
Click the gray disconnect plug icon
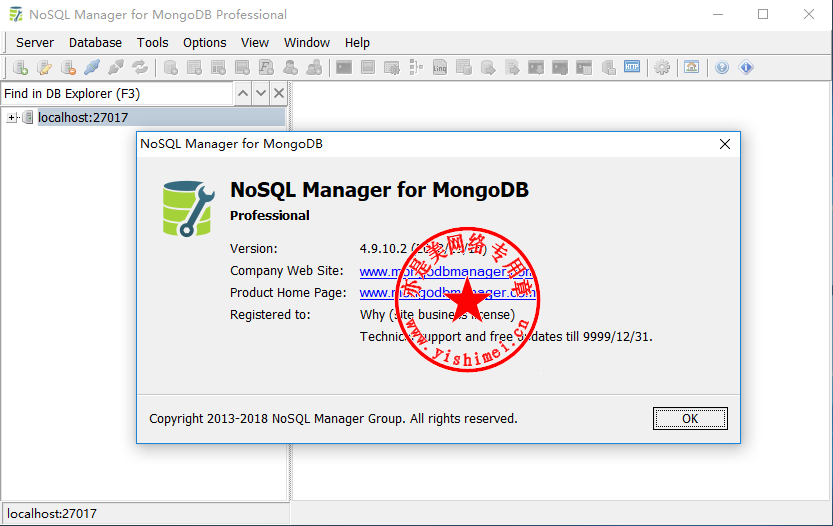(116, 67)
